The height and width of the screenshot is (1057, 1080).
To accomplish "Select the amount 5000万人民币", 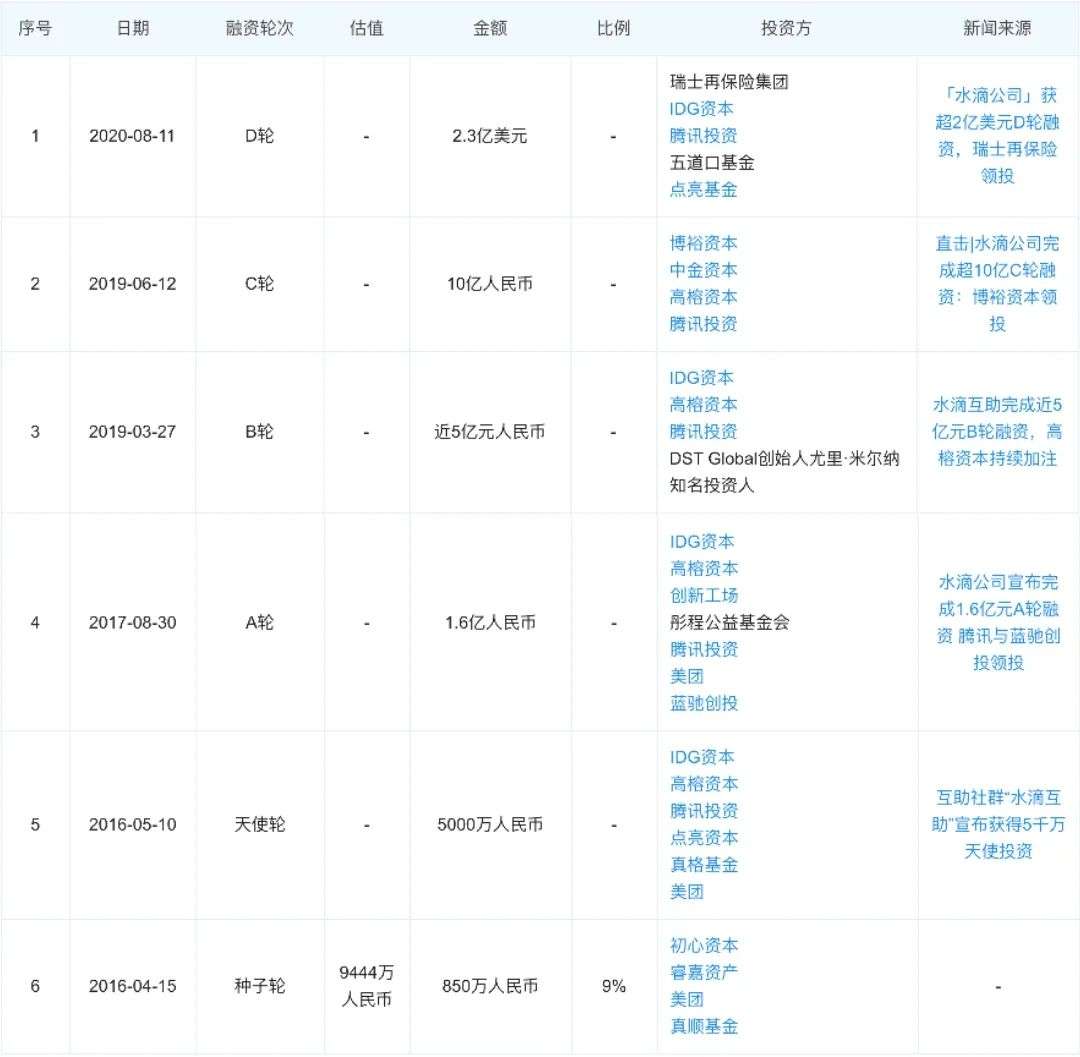I will pos(490,825).
